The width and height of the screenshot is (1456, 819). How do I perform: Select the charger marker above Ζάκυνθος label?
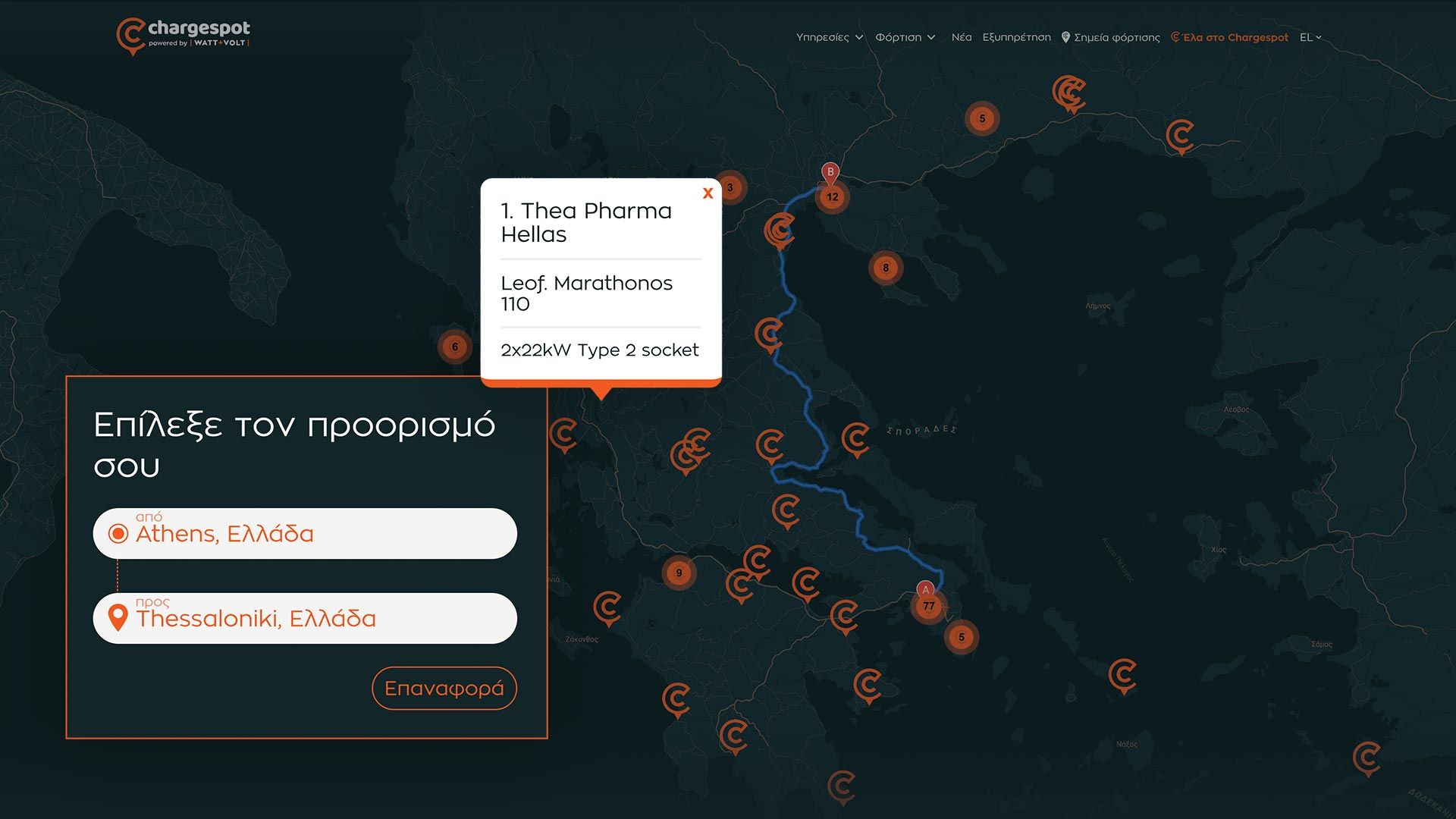click(x=607, y=609)
